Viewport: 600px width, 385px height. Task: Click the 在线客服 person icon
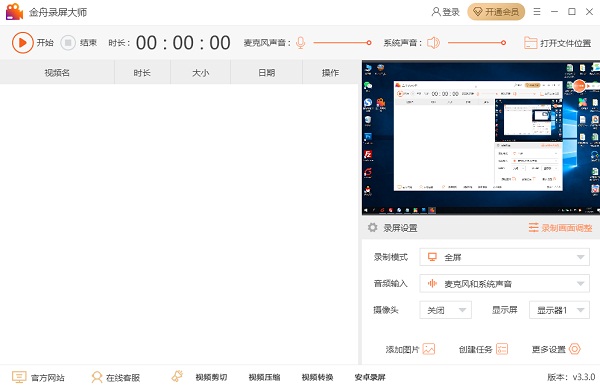pos(97,377)
